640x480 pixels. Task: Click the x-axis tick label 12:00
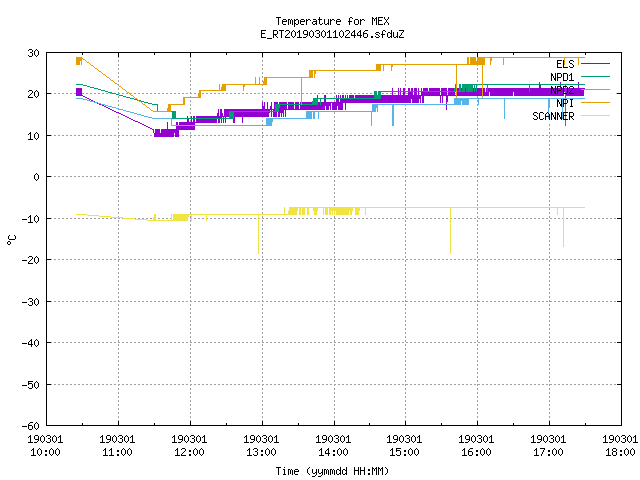click(189, 452)
